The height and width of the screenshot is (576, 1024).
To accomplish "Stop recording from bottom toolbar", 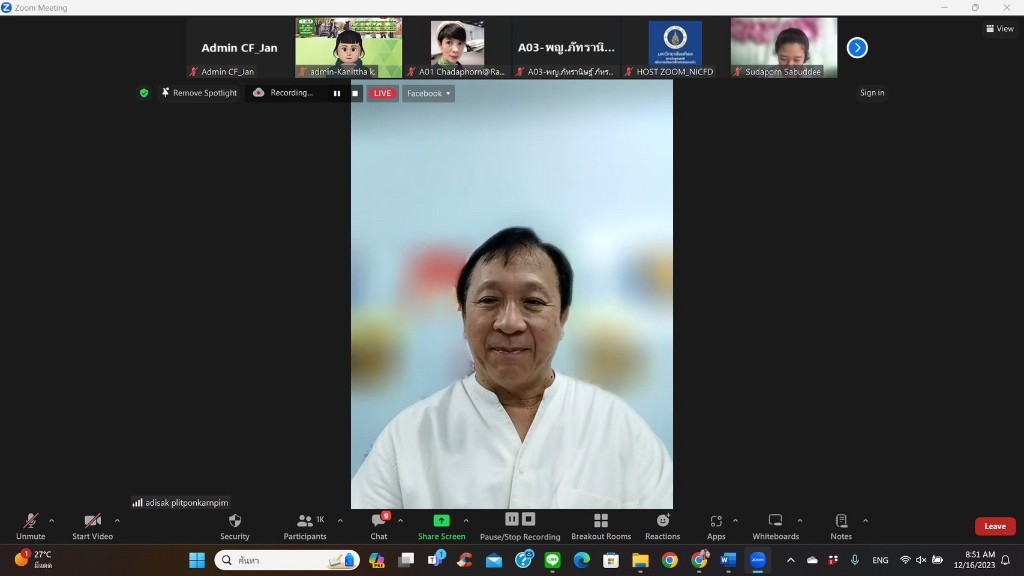I will [528, 519].
